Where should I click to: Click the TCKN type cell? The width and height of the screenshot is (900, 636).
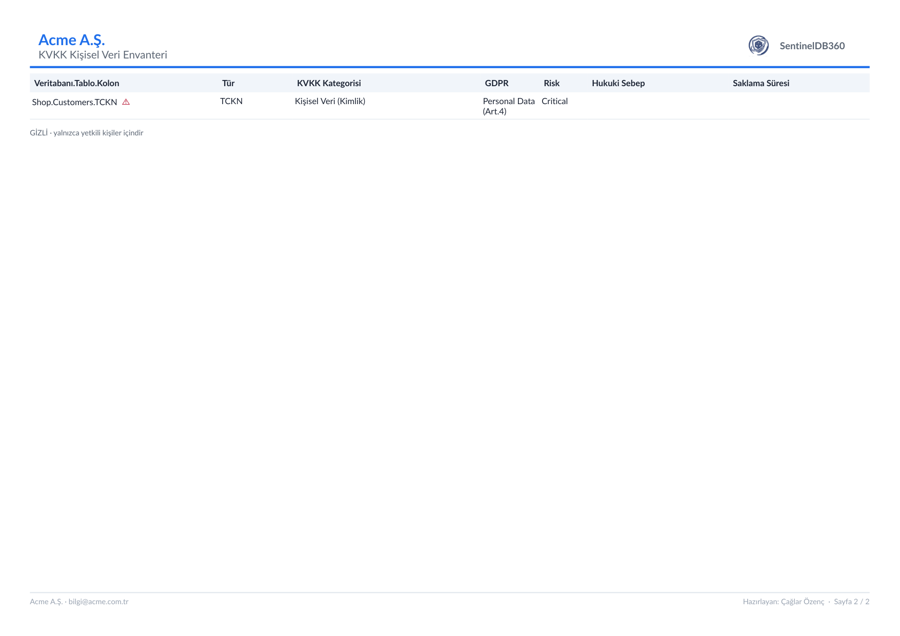(x=231, y=101)
